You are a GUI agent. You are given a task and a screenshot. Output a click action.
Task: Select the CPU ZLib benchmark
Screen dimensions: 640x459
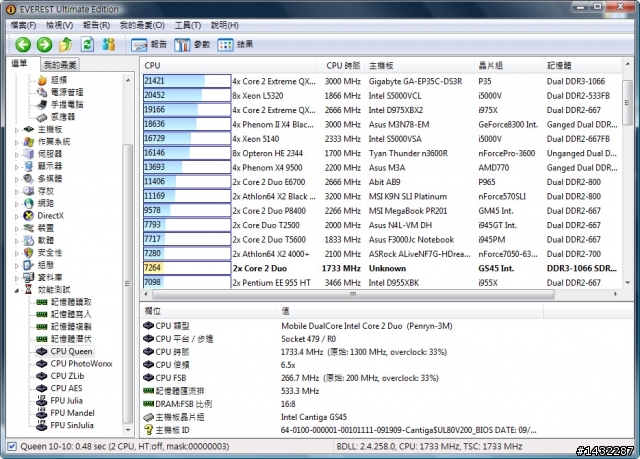tap(67, 376)
